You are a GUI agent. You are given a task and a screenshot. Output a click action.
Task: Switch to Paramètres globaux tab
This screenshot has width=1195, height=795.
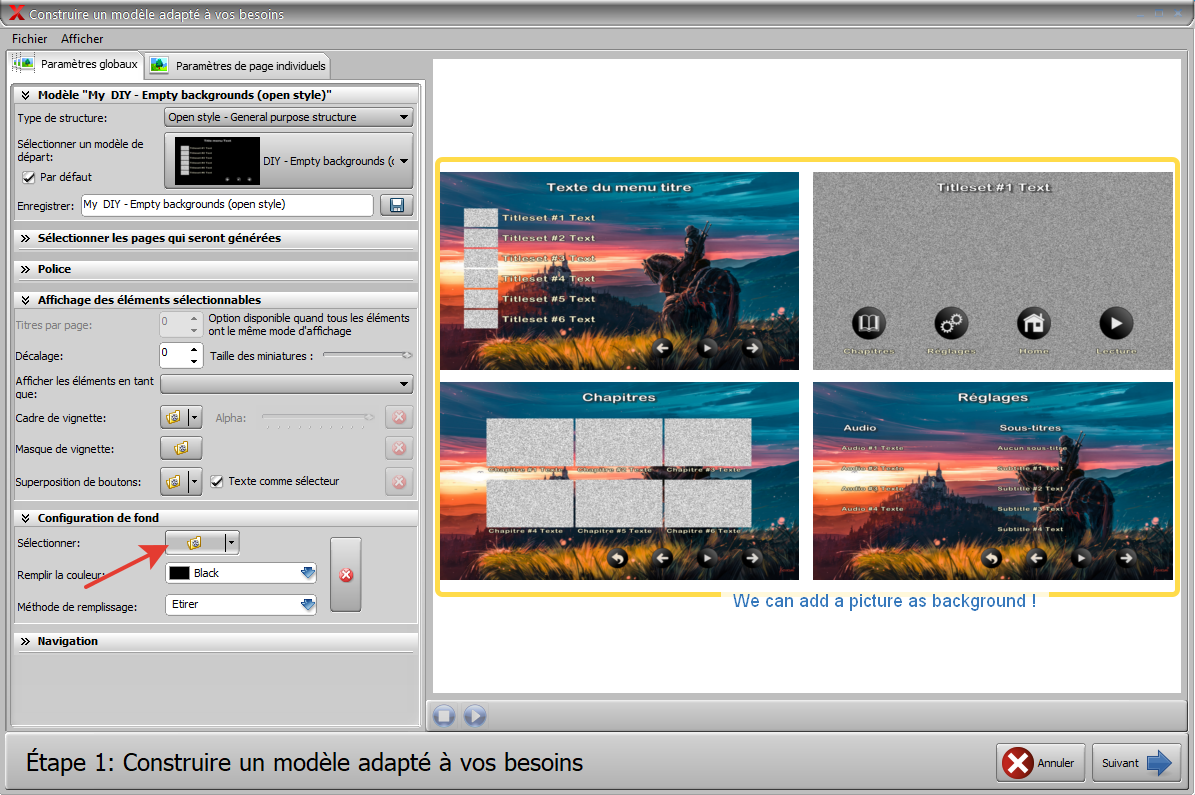[75, 64]
